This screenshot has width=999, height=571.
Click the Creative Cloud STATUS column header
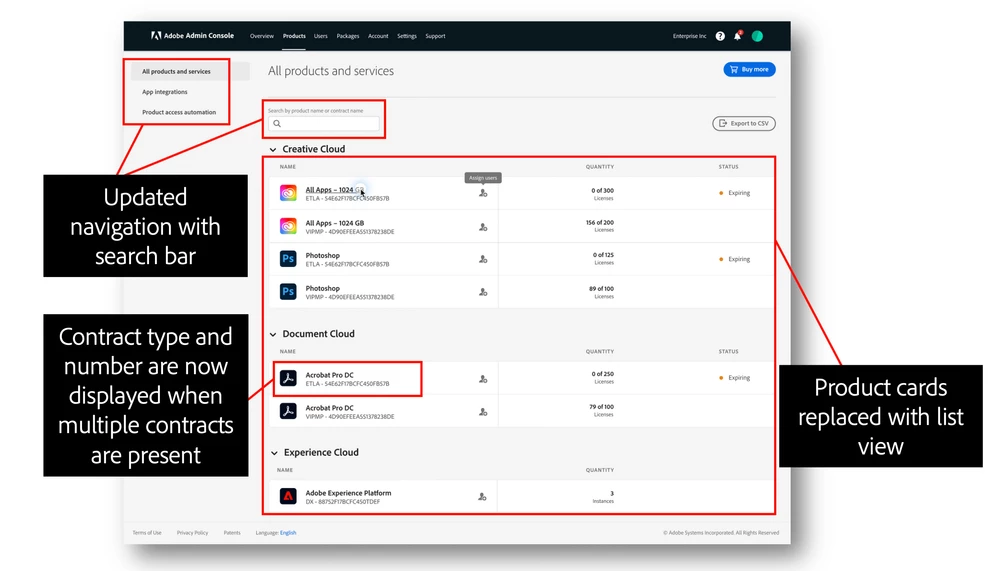pyautogui.click(x=729, y=167)
